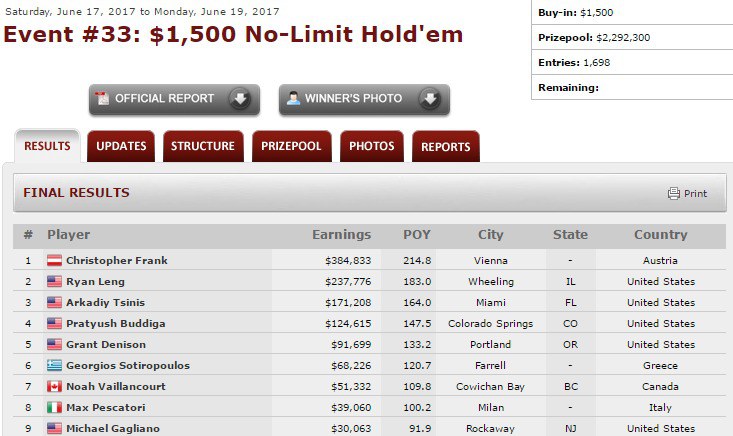Image resolution: width=733 pixels, height=436 pixels.
Task: Click the printer icon beside Print
Action: click(x=673, y=194)
